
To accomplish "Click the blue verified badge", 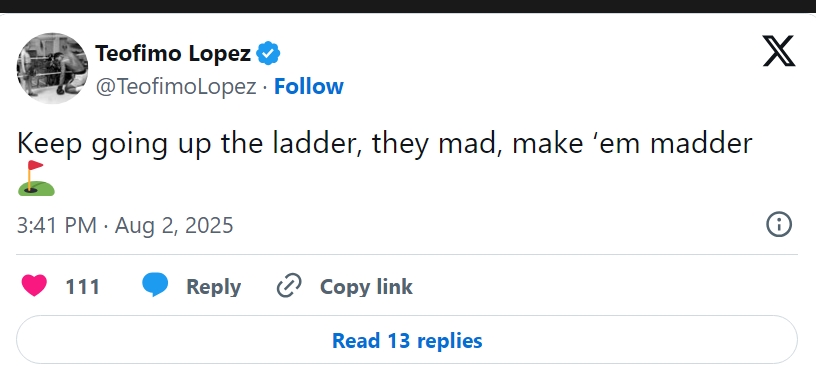I will [269, 53].
